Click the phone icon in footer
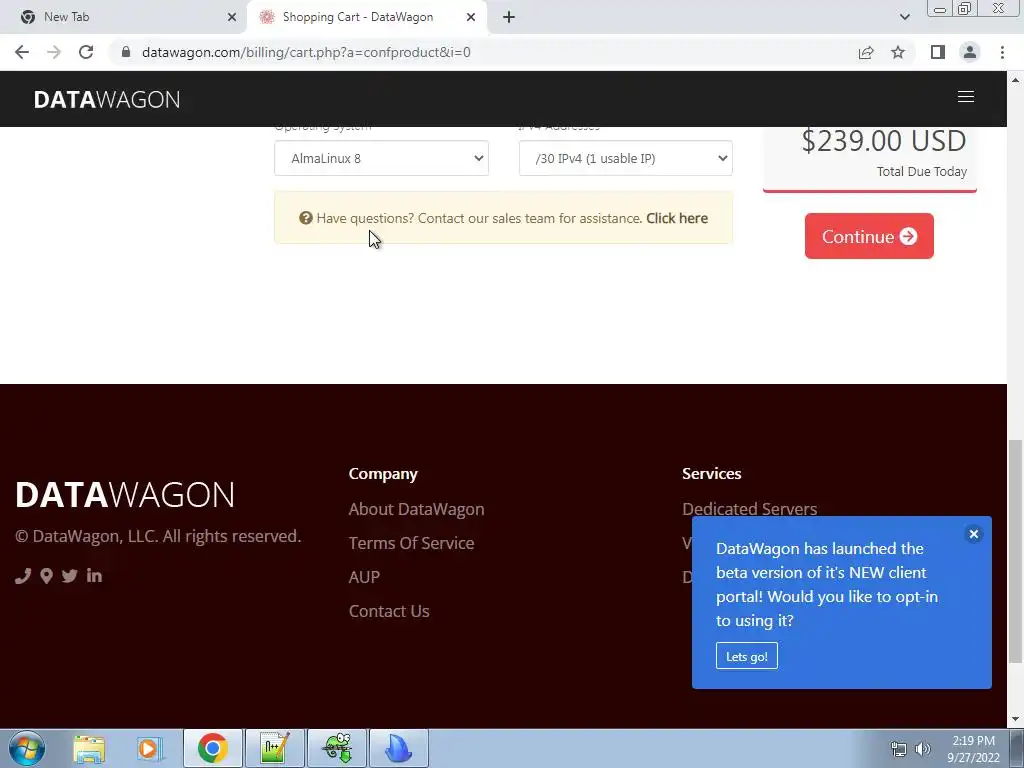The image size is (1024, 768). (x=23, y=575)
